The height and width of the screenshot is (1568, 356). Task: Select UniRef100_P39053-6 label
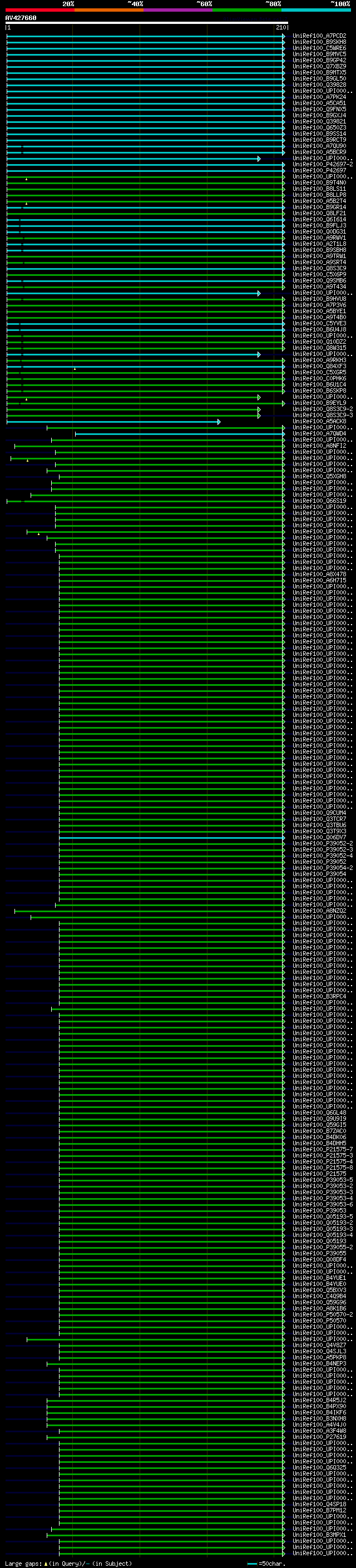point(323,1204)
